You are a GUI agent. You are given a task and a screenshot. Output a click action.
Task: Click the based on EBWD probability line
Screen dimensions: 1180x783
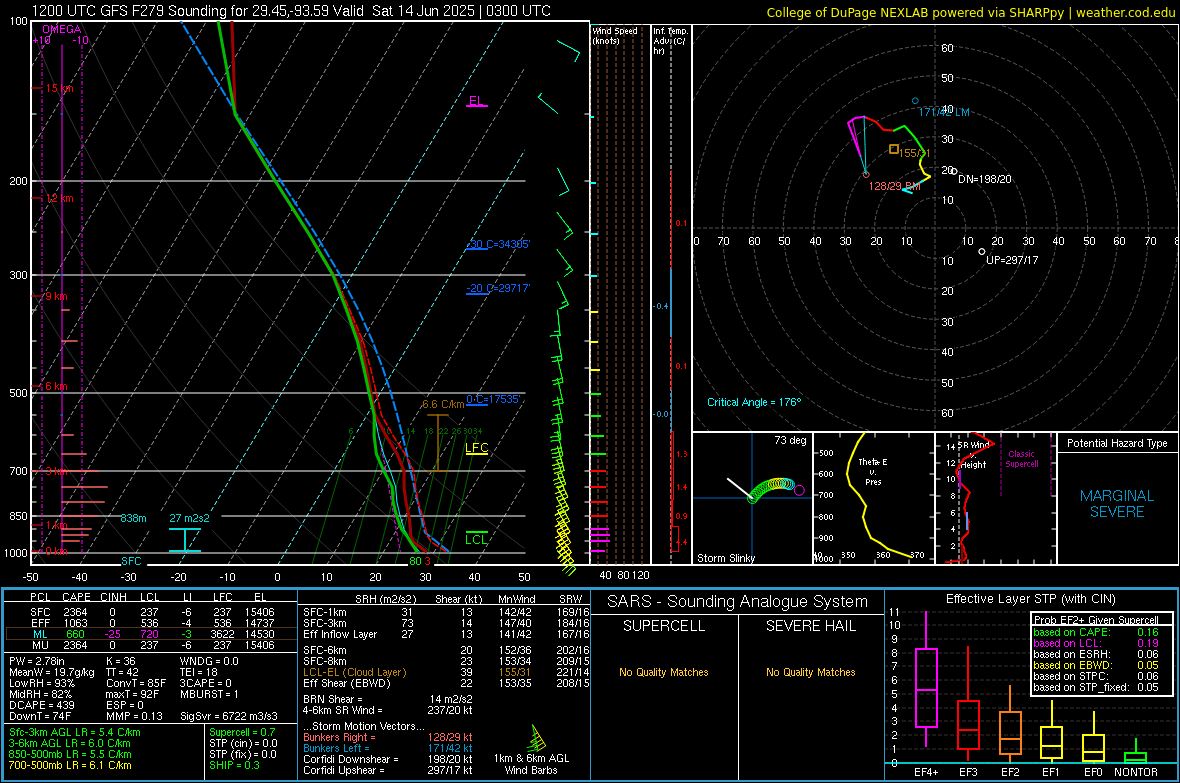(x=1096, y=666)
